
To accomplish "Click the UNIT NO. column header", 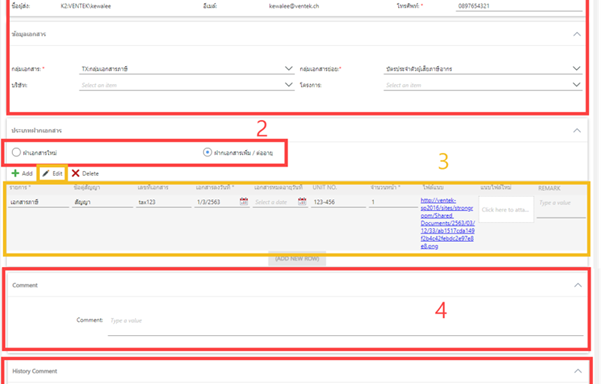I will (x=325, y=187).
